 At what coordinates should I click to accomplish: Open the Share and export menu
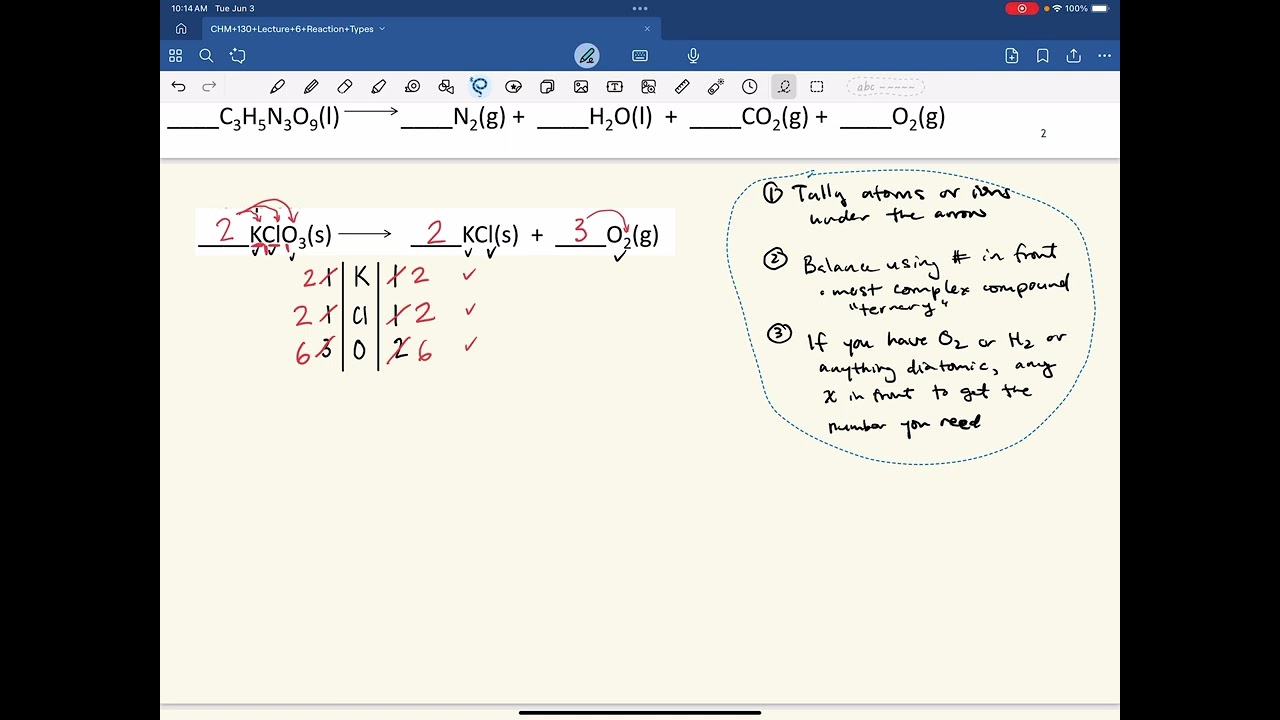1074,56
